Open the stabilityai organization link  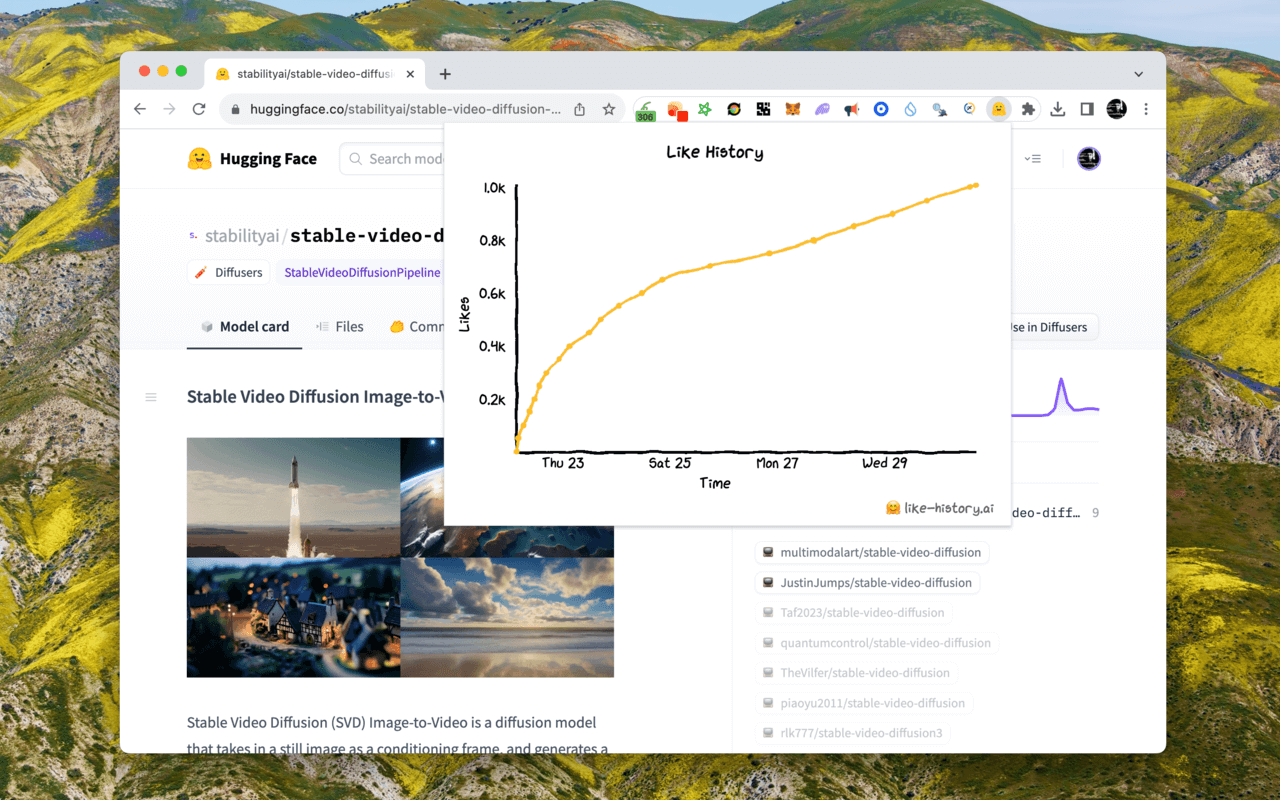pos(243,236)
